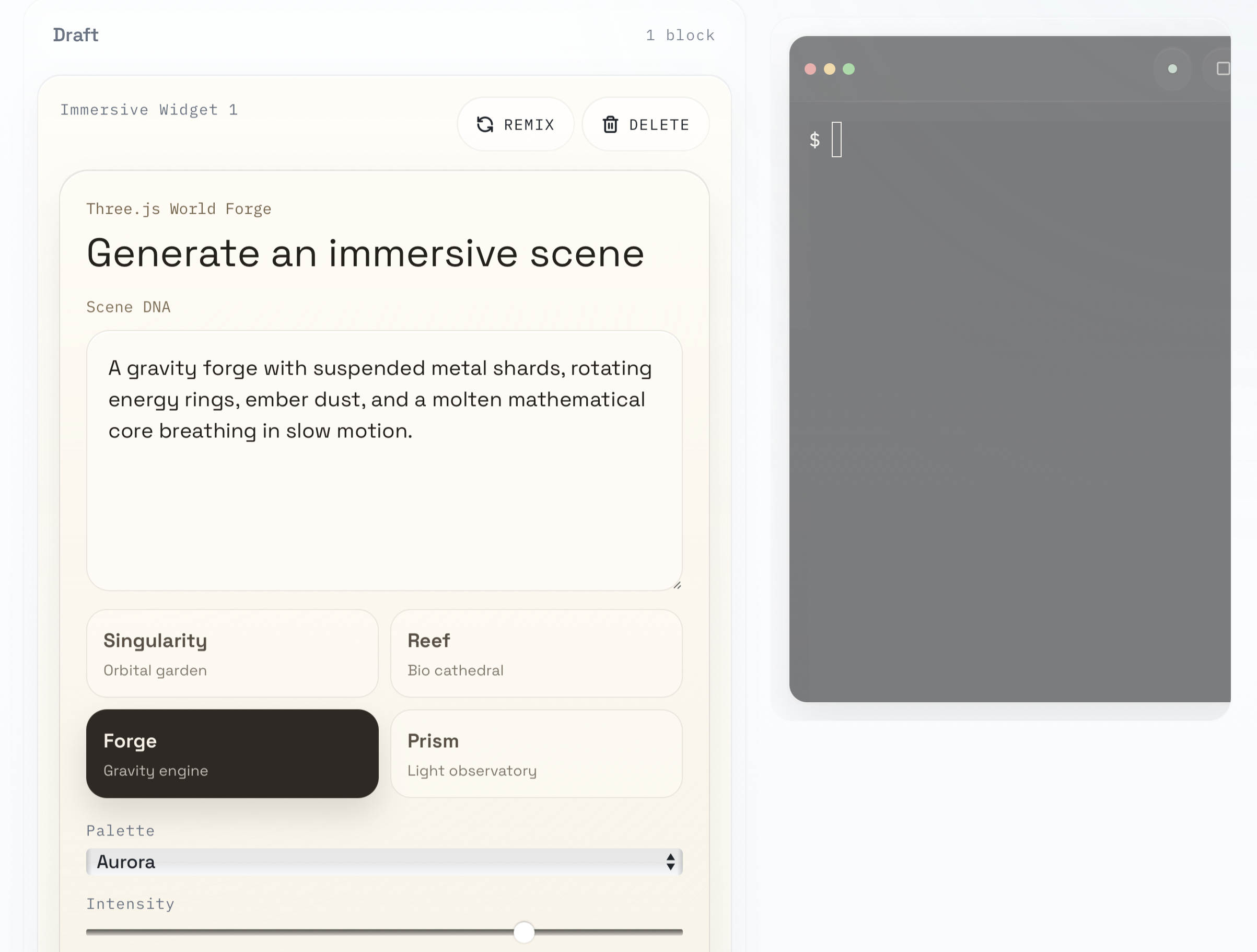Viewport: 1257px width, 952px height.
Task: Click the DELETE button
Action: tap(645, 124)
